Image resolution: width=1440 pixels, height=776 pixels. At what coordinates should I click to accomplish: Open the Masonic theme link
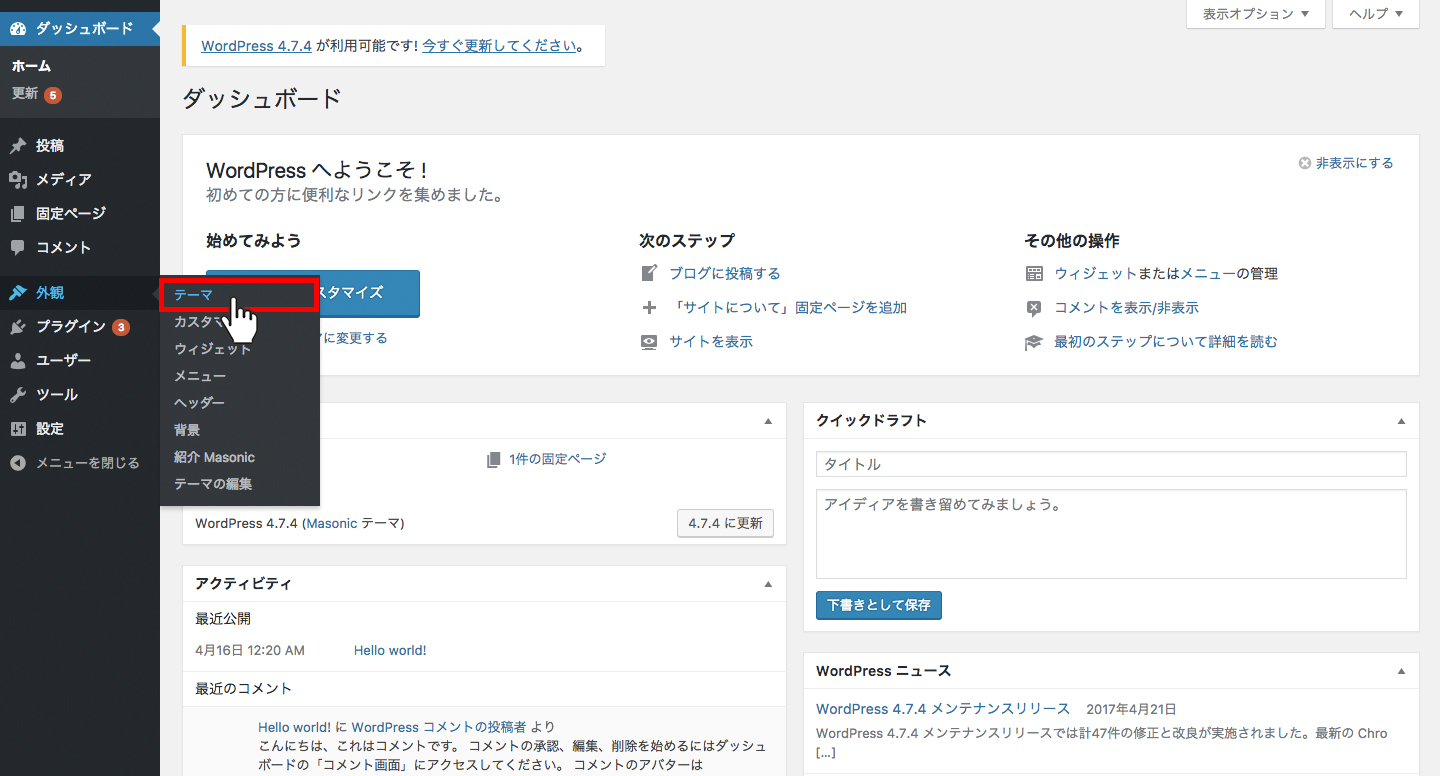pyautogui.click(x=332, y=523)
